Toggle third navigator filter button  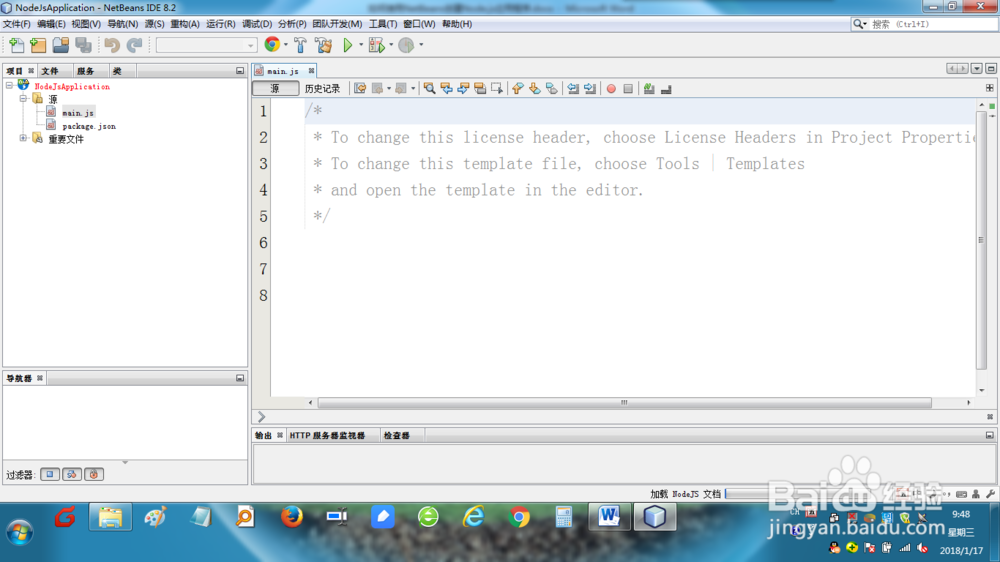click(x=94, y=474)
